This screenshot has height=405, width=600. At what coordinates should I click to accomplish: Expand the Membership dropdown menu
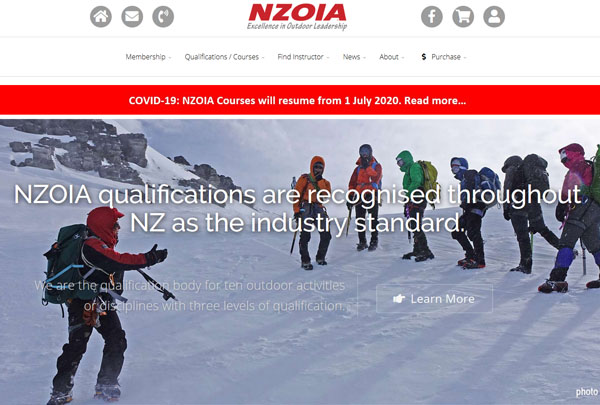coord(148,57)
